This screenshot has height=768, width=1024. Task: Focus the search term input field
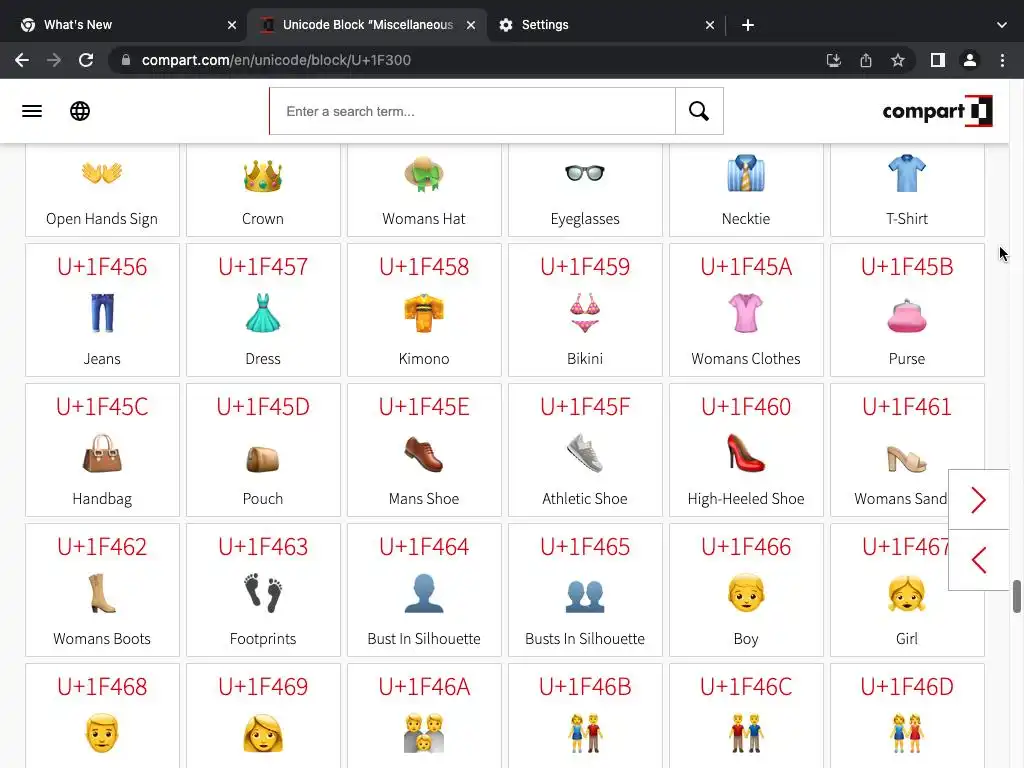click(472, 111)
